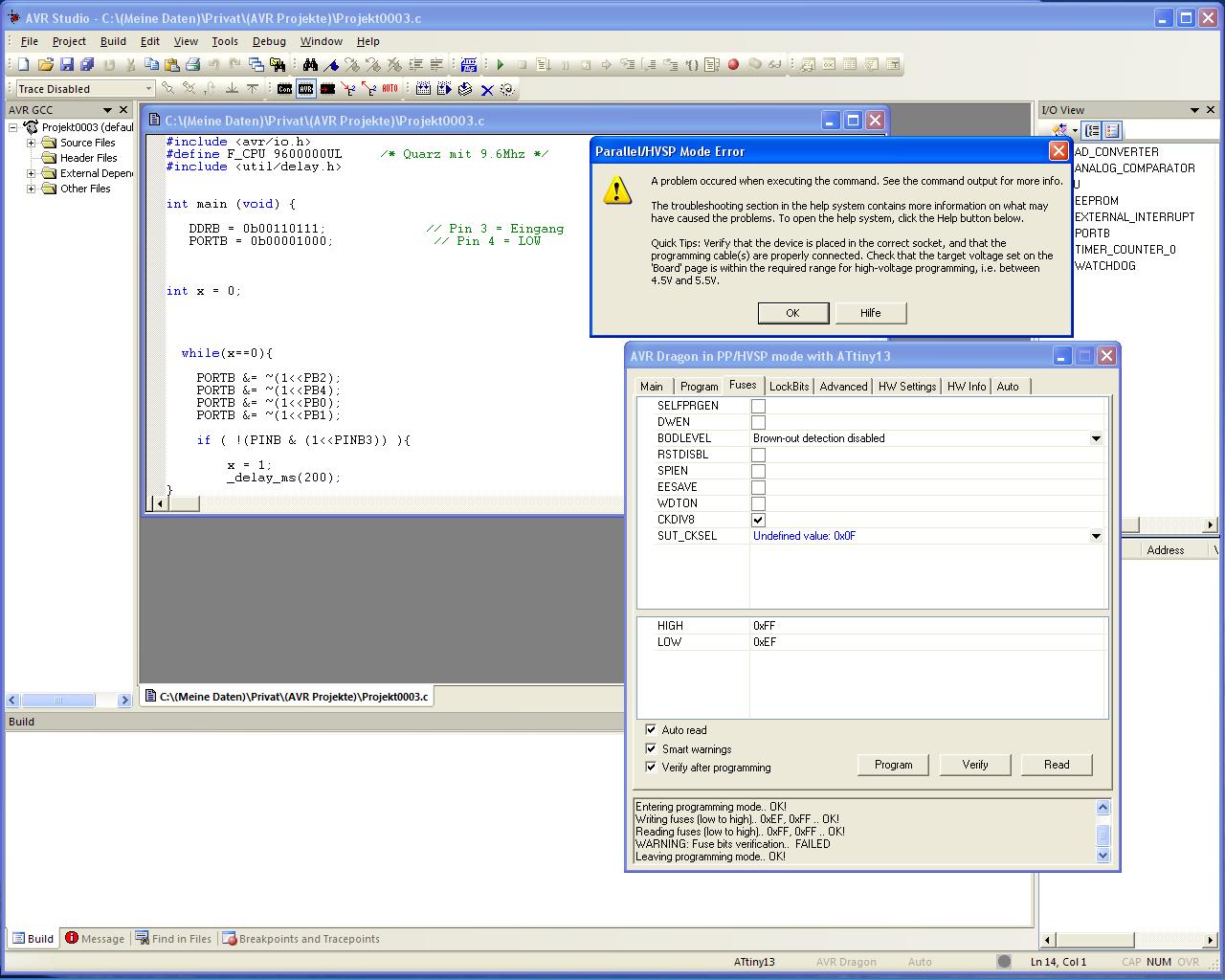Image resolution: width=1225 pixels, height=980 pixels.
Task: Open the Project menu
Action: [x=69, y=41]
